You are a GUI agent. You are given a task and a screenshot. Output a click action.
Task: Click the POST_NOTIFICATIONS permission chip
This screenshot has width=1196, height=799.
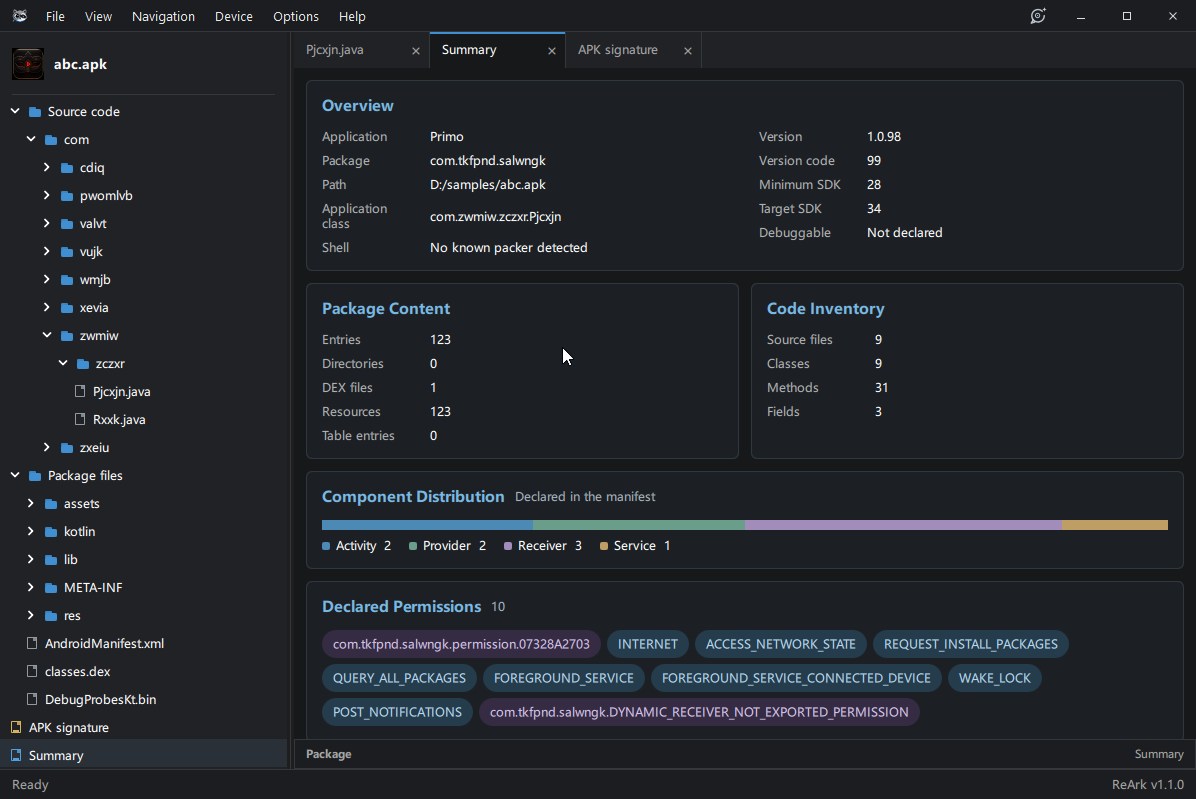397,712
